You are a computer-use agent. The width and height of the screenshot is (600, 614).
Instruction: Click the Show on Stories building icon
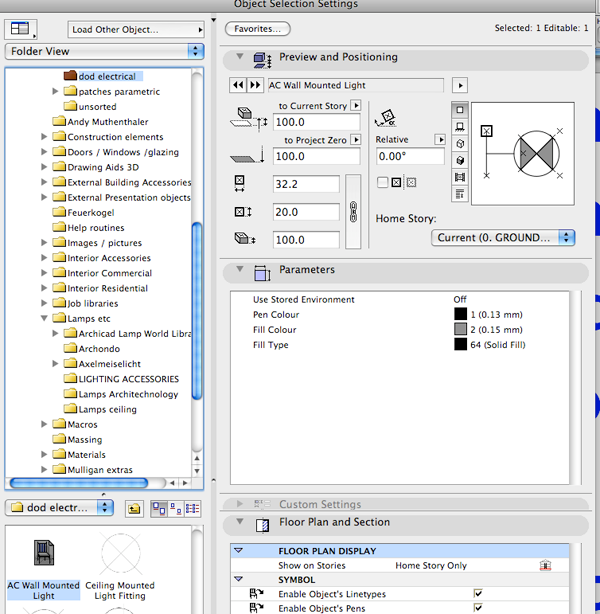pos(546,565)
